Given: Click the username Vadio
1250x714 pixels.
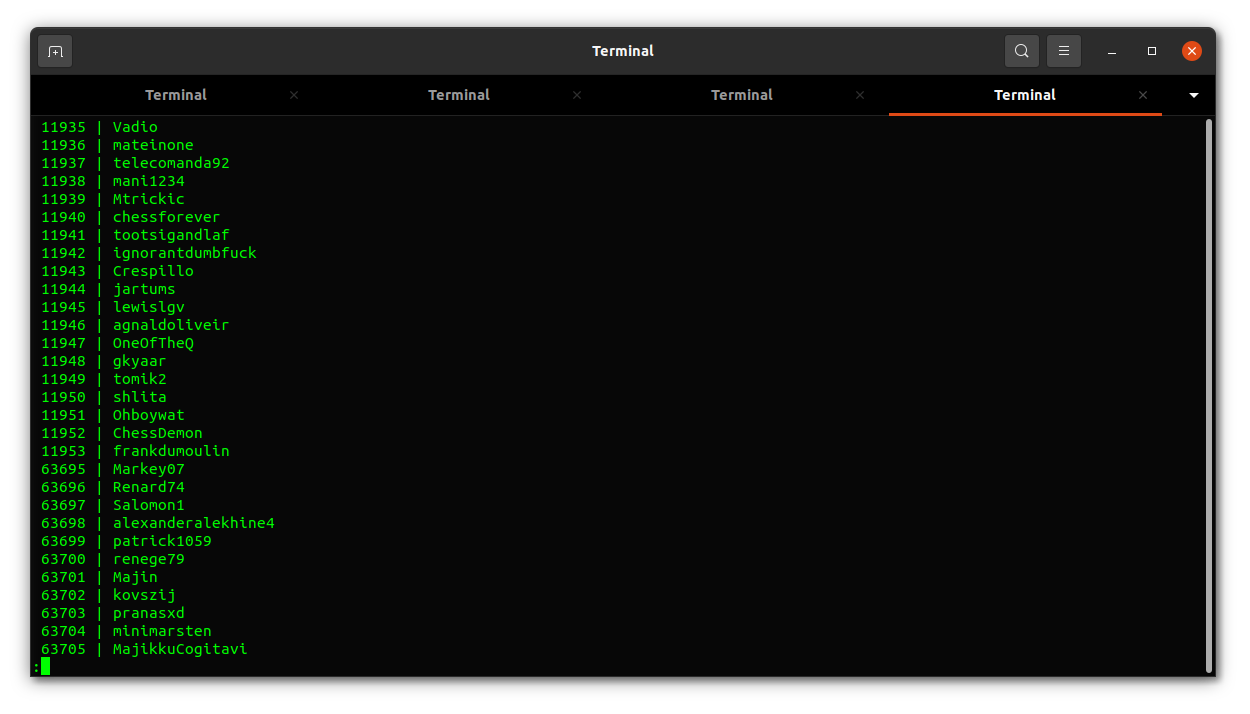Looking at the screenshot, I should tap(135, 127).
